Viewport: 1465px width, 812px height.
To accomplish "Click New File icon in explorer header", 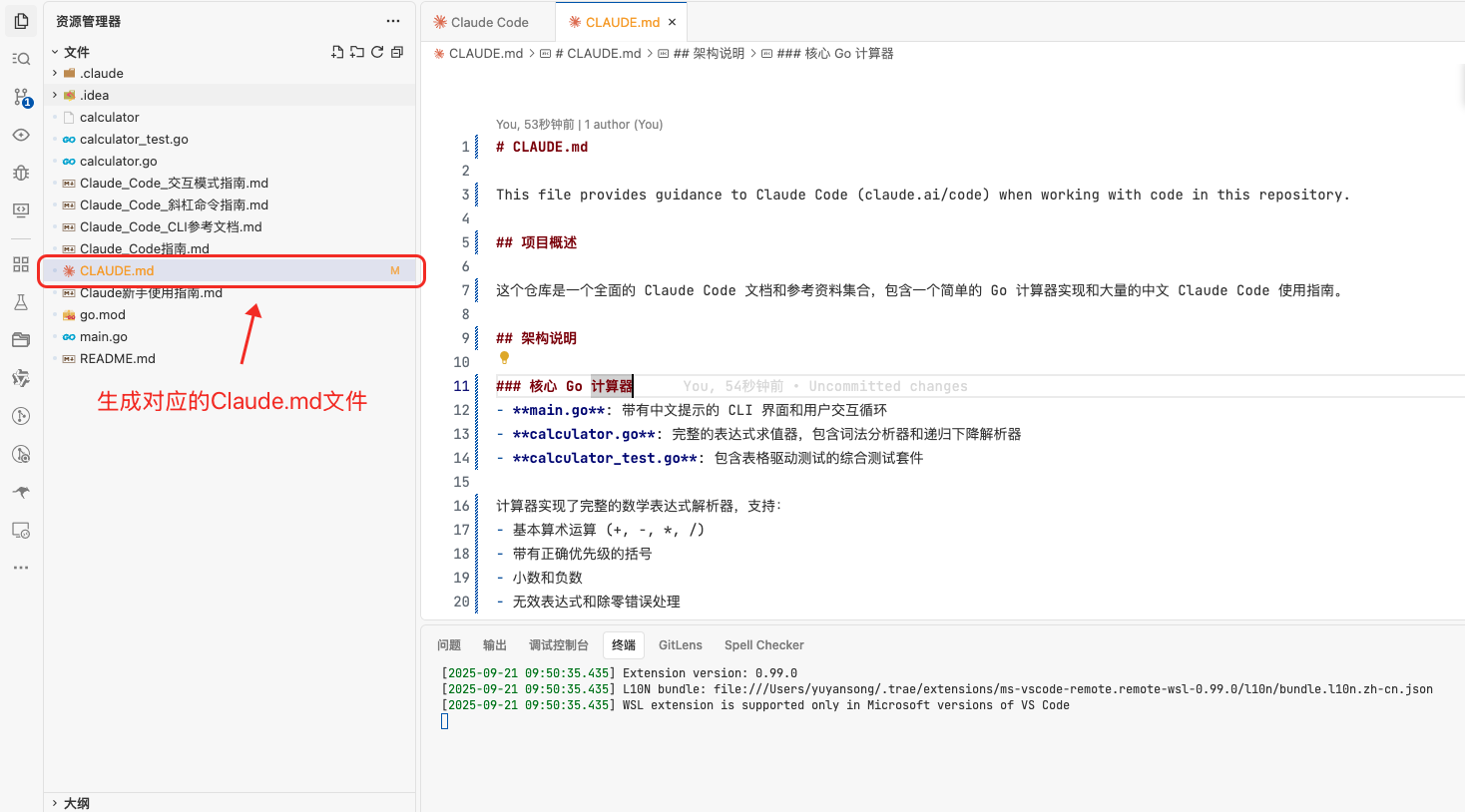I will tap(337, 52).
